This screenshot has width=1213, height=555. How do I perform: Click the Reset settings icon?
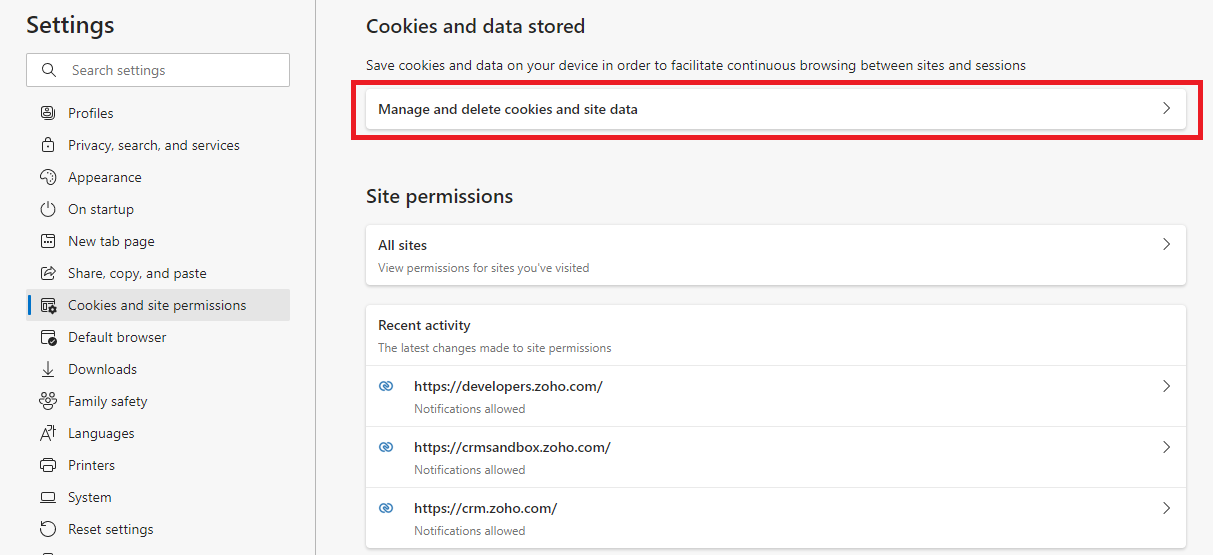[x=47, y=529]
